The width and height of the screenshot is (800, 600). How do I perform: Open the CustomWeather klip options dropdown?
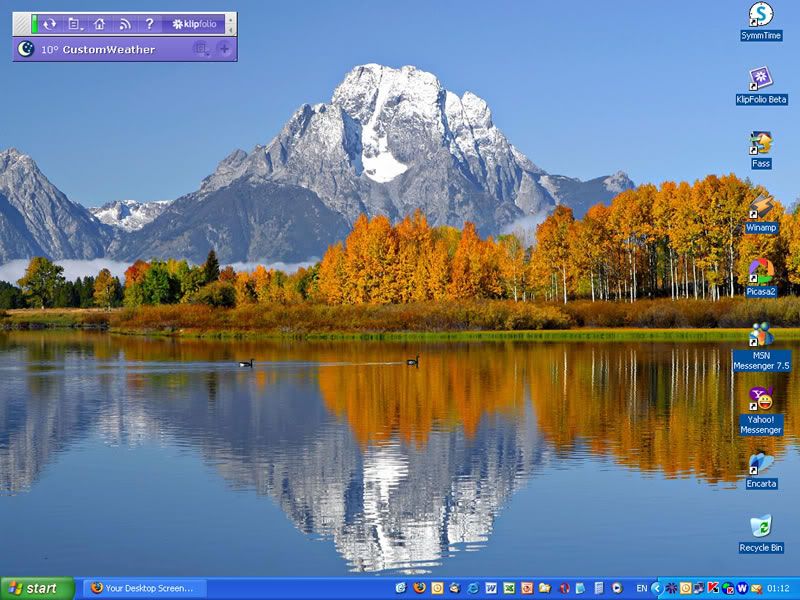click(201, 49)
